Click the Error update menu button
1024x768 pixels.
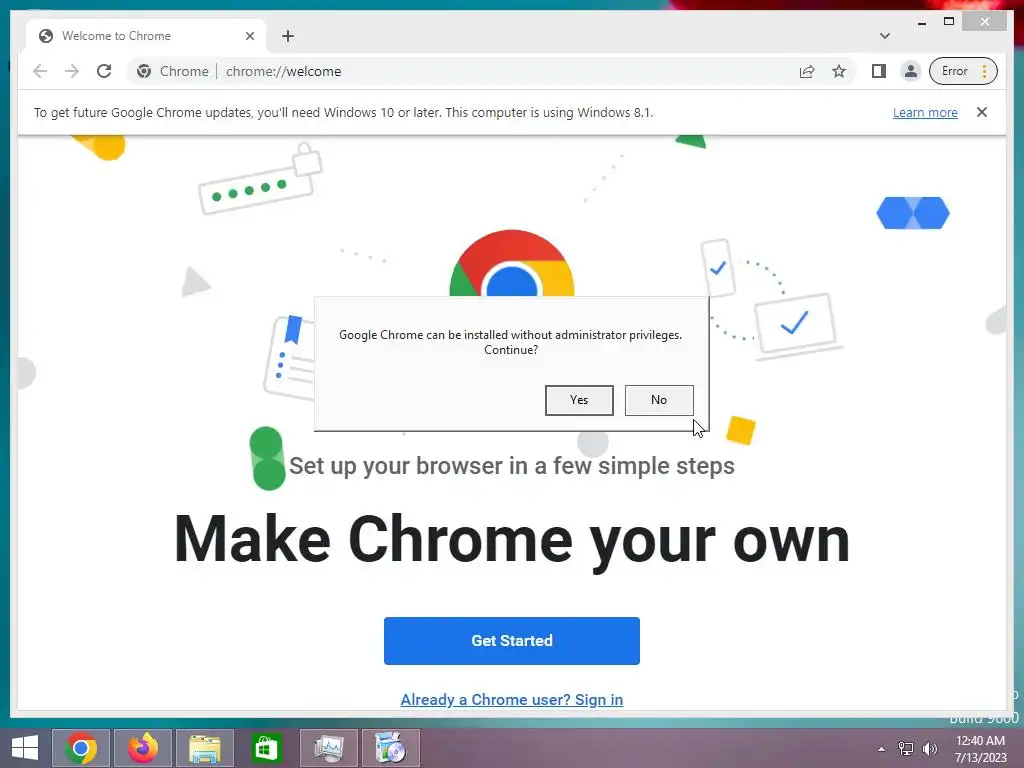[963, 71]
